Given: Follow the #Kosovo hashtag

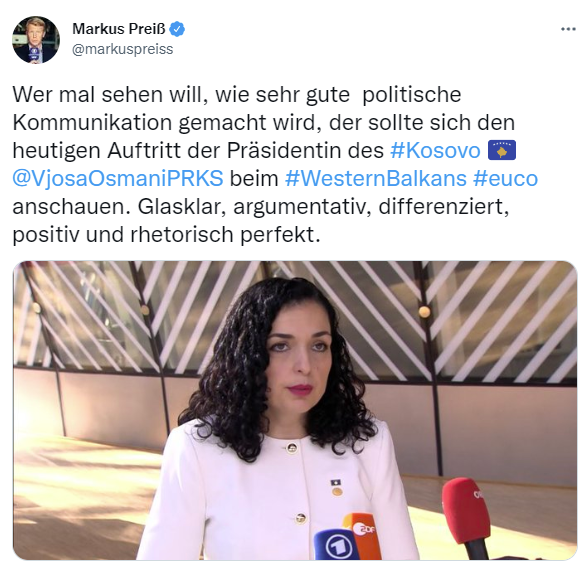Looking at the screenshot, I should pyautogui.click(x=435, y=150).
